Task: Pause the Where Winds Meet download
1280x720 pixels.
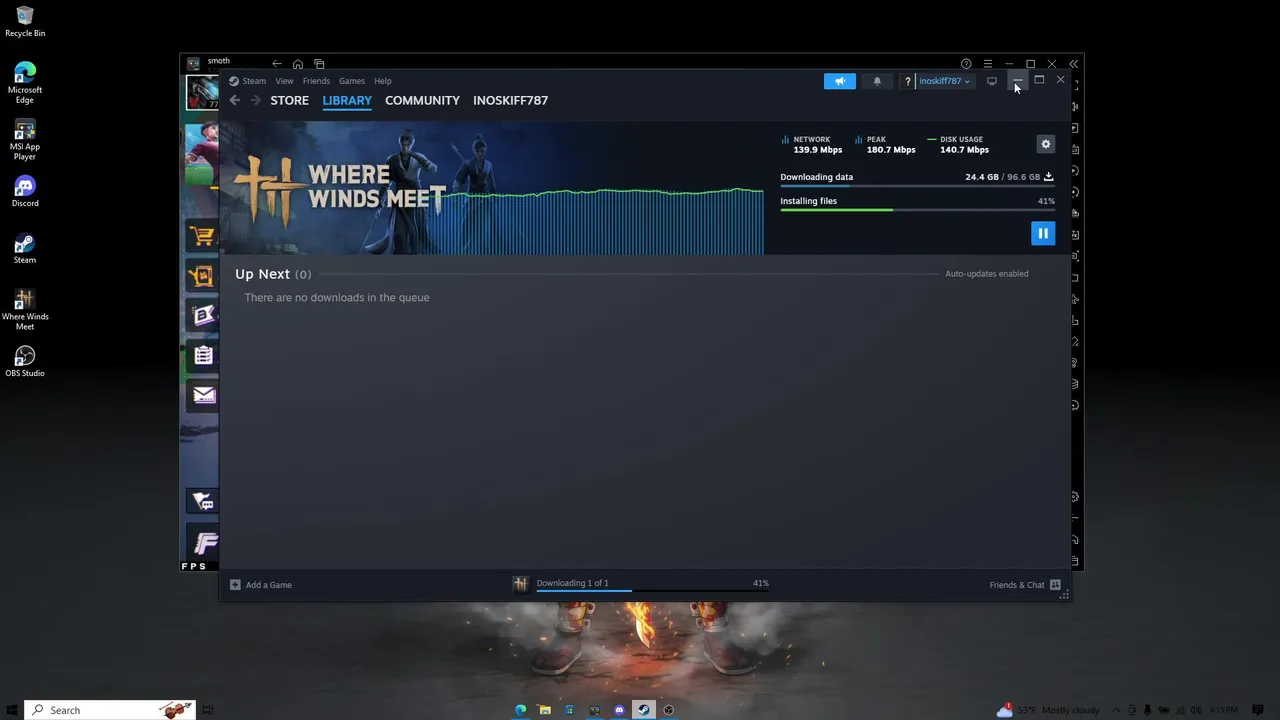Action: pyautogui.click(x=1043, y=233)
